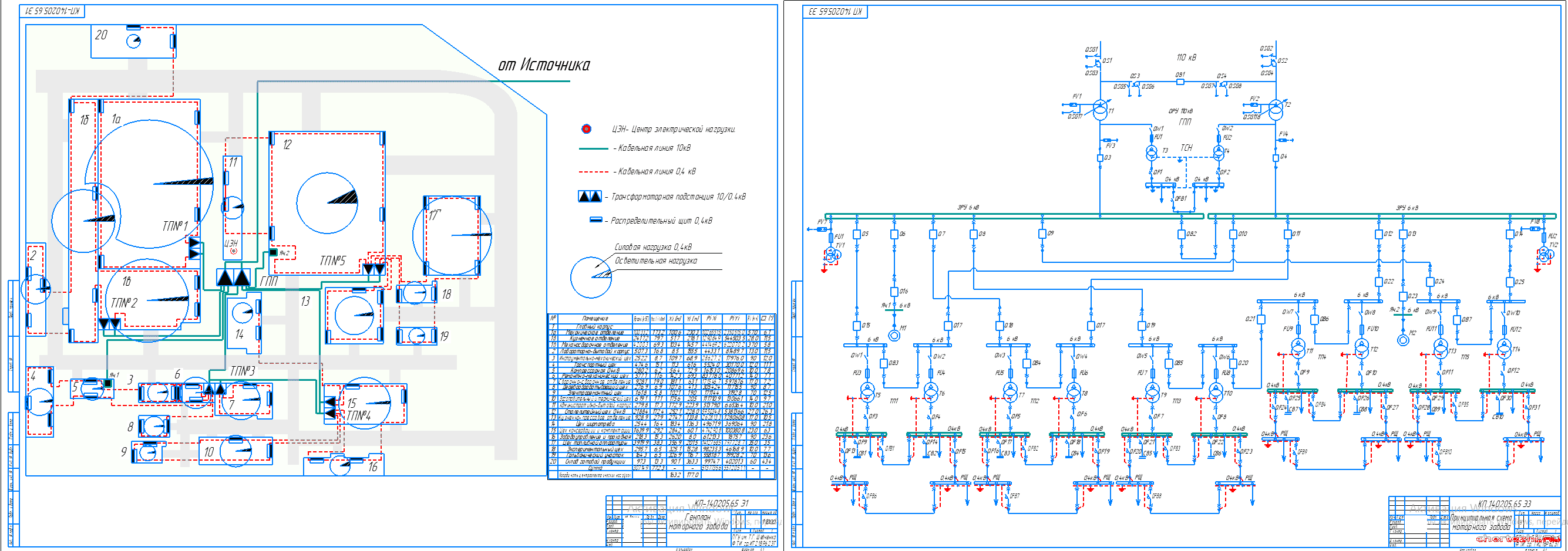Pick the red dashed 0,4 кВ cable legend sample
The image size is (1568, 551).
tap(593, 172)
